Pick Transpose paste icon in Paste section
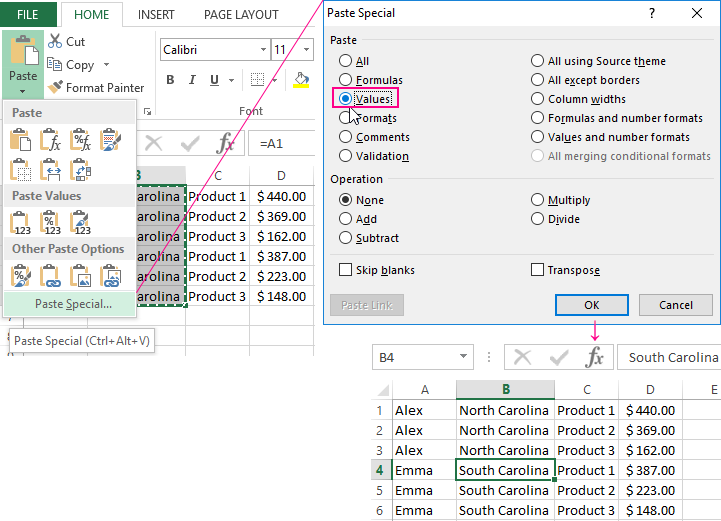 tap(82, 170)
